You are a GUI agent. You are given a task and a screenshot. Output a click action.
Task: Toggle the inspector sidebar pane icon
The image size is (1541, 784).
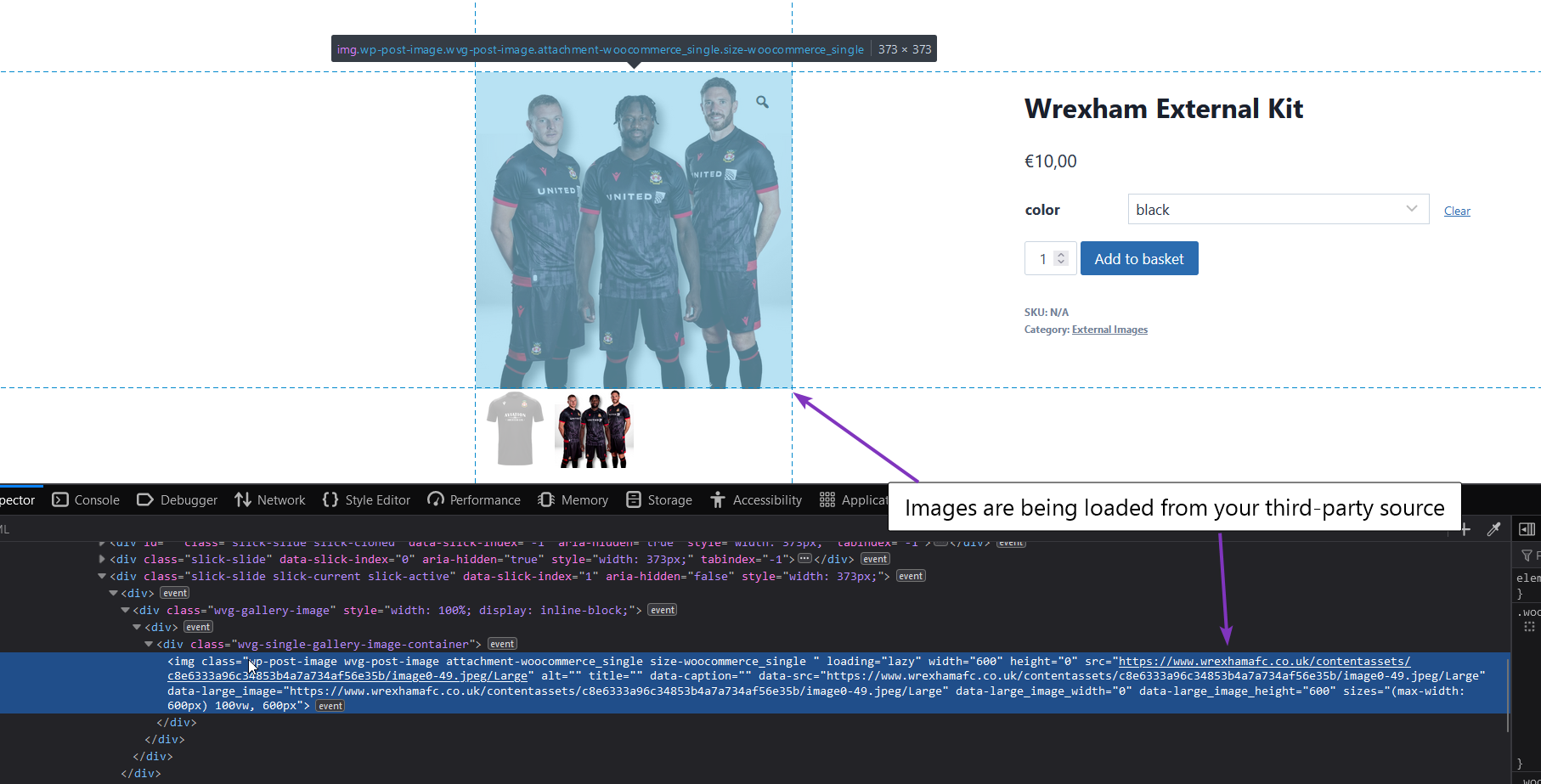1527,529
